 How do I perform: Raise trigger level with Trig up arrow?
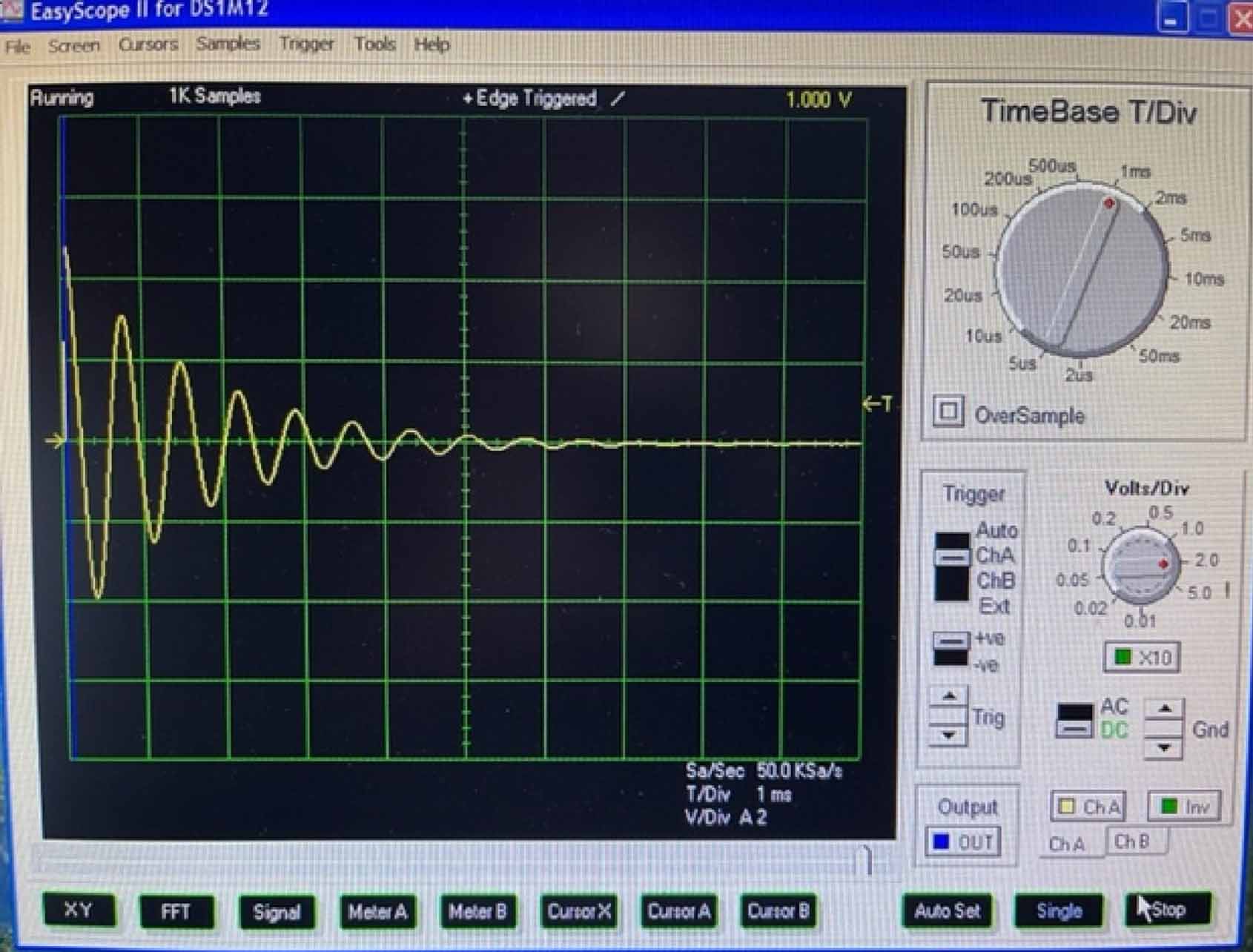pyautogui.click(x=948, y=696)
